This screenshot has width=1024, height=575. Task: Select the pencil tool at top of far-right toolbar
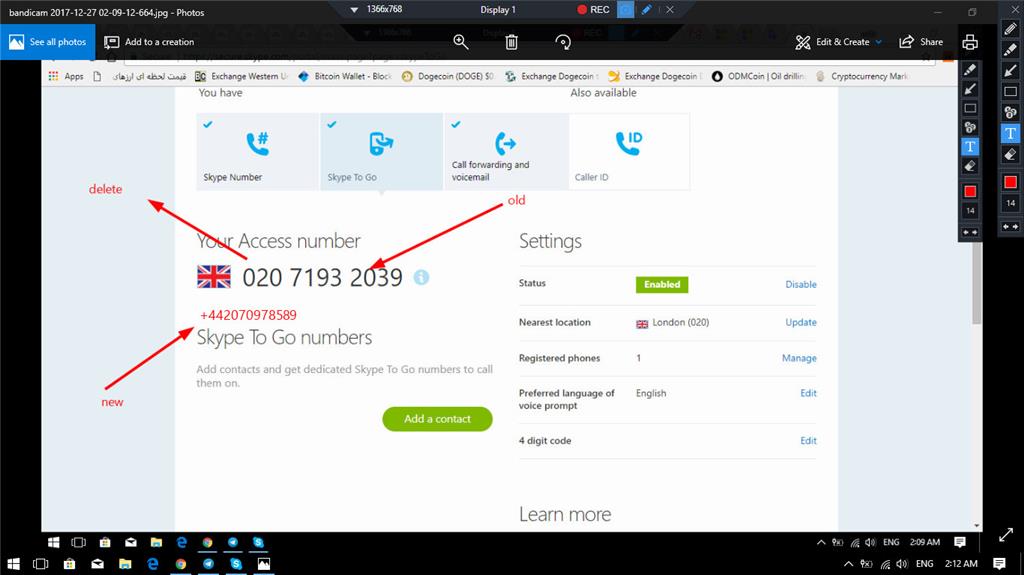[x=1010, y=29]
